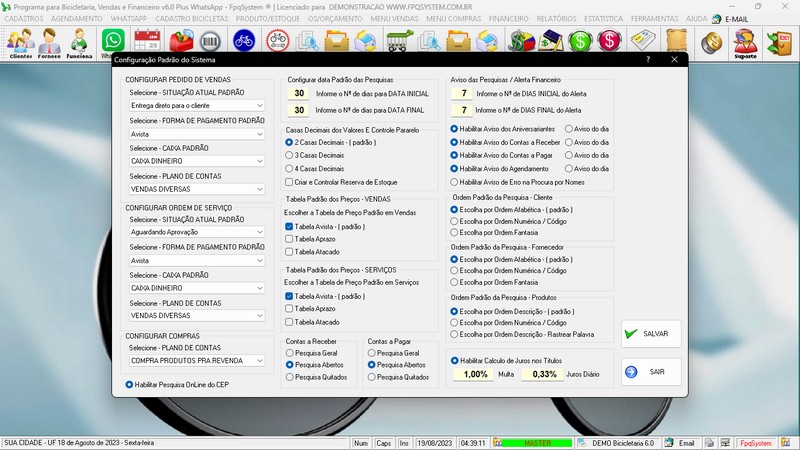Open sales SITUAÇÃO ATUAL 'Entrega direto para o cliente' dropdown
This screenshot has height=450, width=800.
coord(197,106)
